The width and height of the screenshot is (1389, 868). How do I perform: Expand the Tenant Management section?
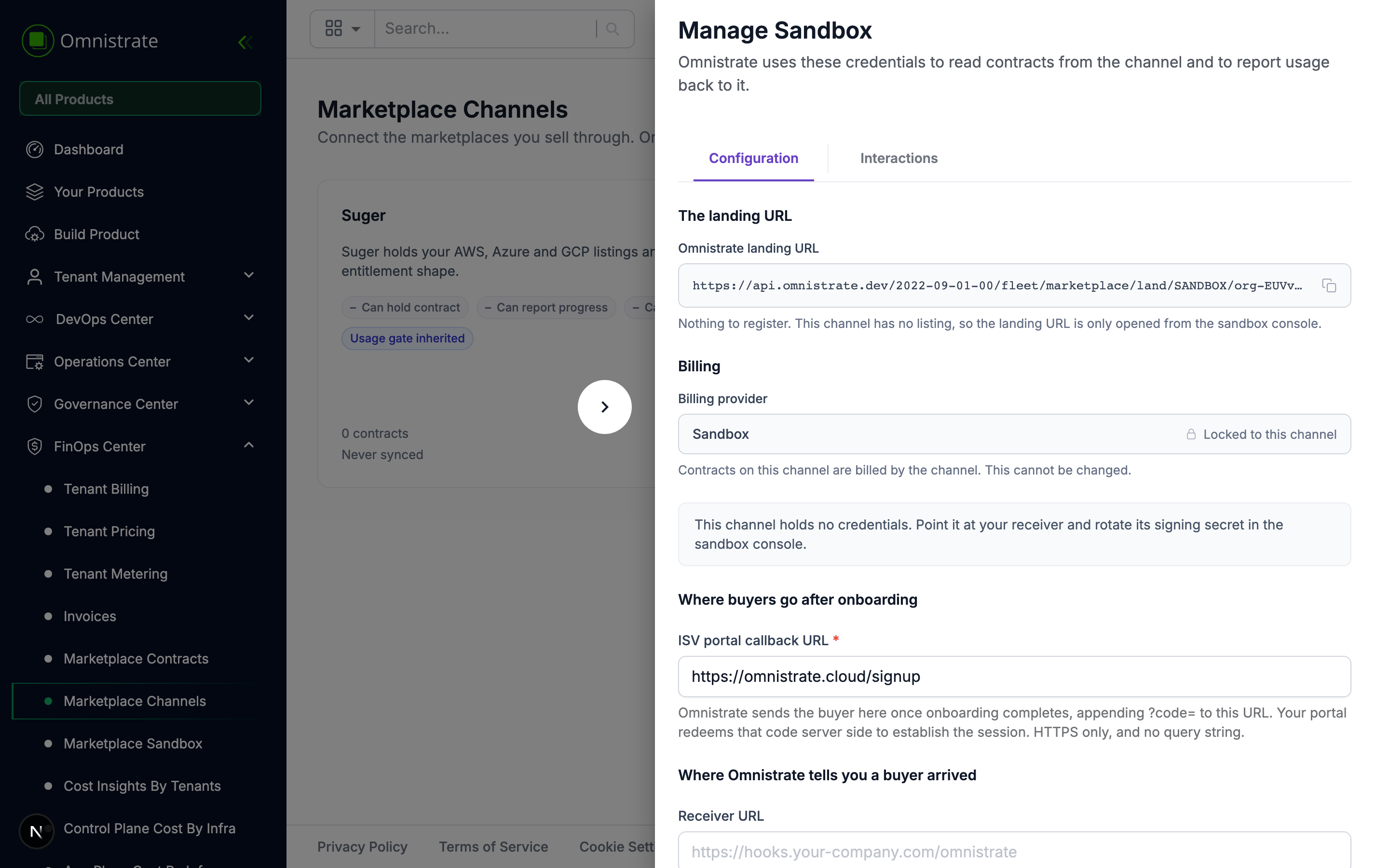click(x=248, y=275)
